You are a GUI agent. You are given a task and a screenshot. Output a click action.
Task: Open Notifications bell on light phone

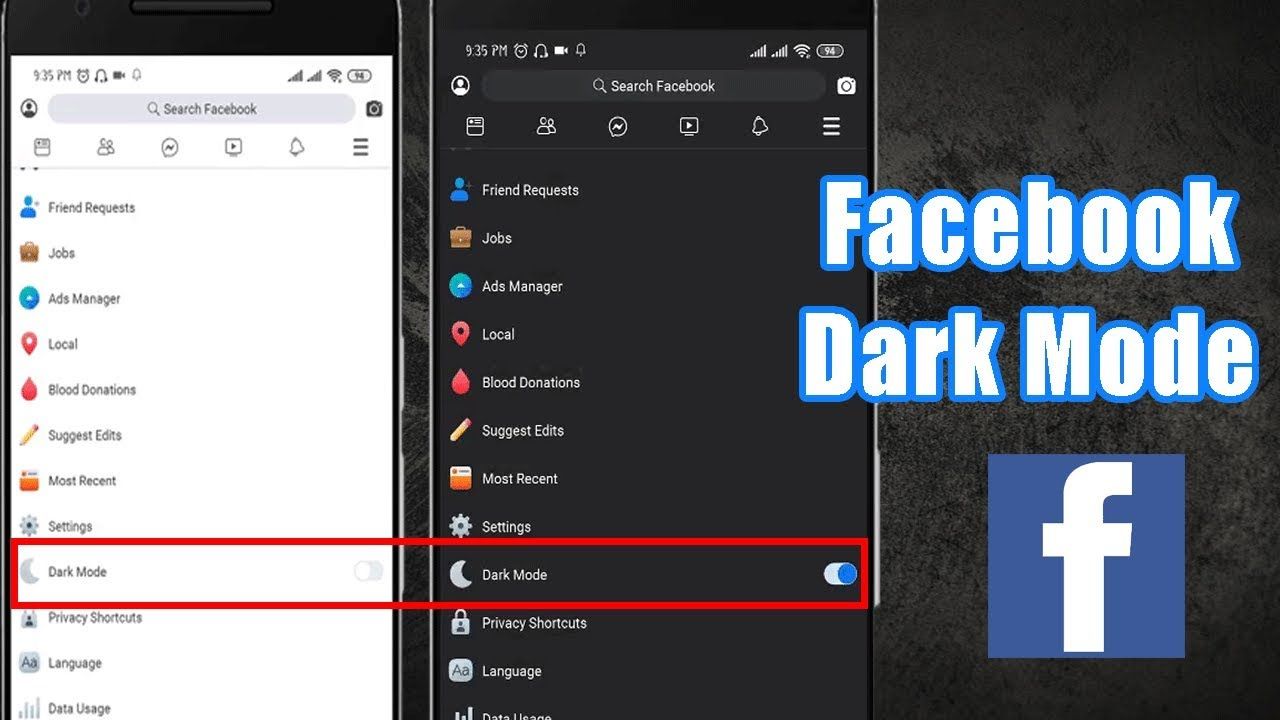[297, 147]
